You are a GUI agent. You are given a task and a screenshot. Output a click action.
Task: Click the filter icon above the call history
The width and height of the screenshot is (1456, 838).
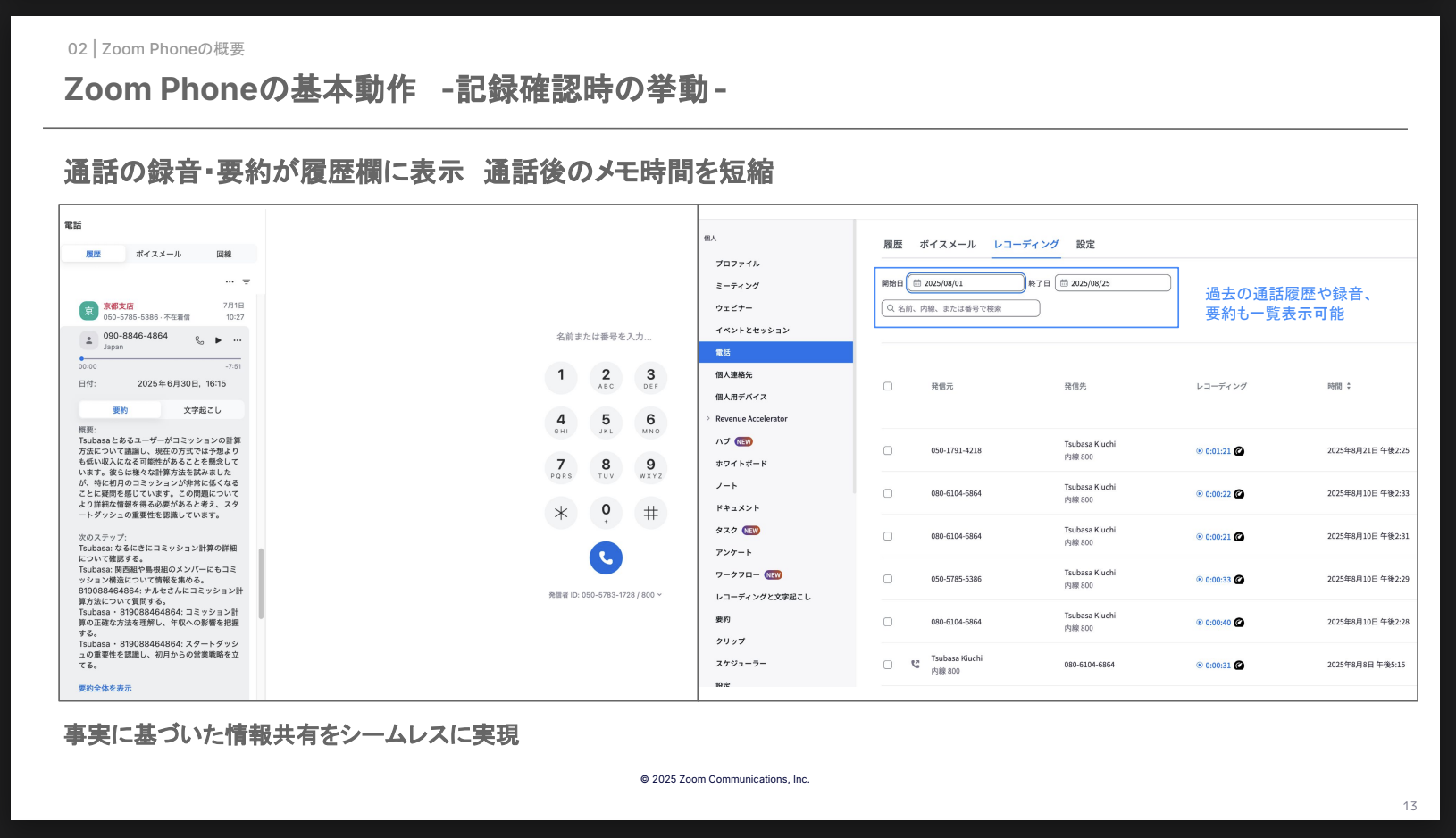247,281
